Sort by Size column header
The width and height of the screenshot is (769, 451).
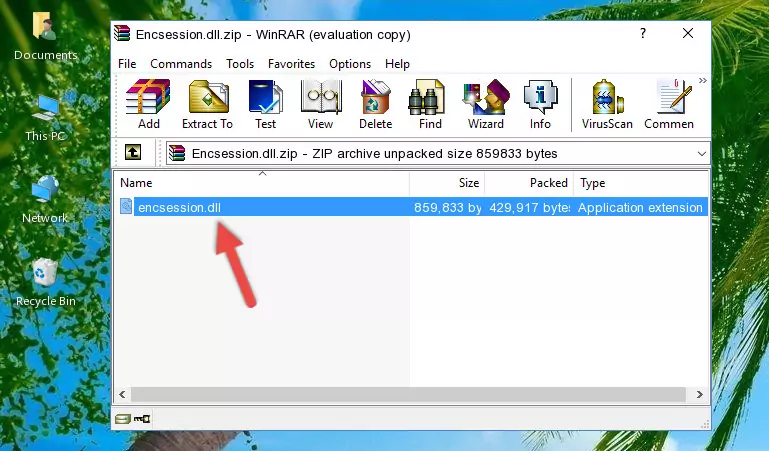[x=447, y=183]
